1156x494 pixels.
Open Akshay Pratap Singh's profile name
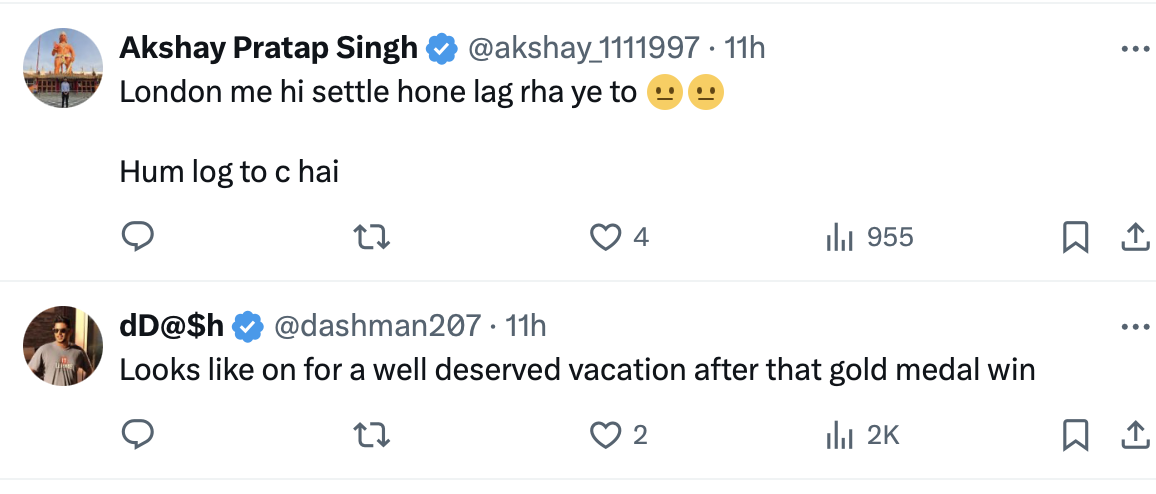click(268, 47)
